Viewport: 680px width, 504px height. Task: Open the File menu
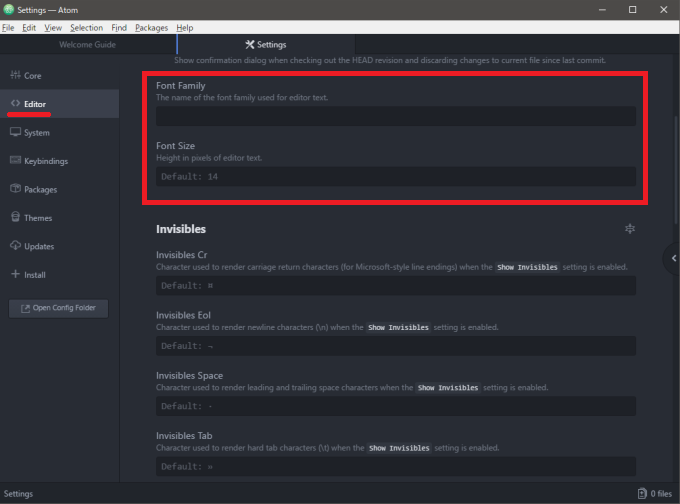8,28
